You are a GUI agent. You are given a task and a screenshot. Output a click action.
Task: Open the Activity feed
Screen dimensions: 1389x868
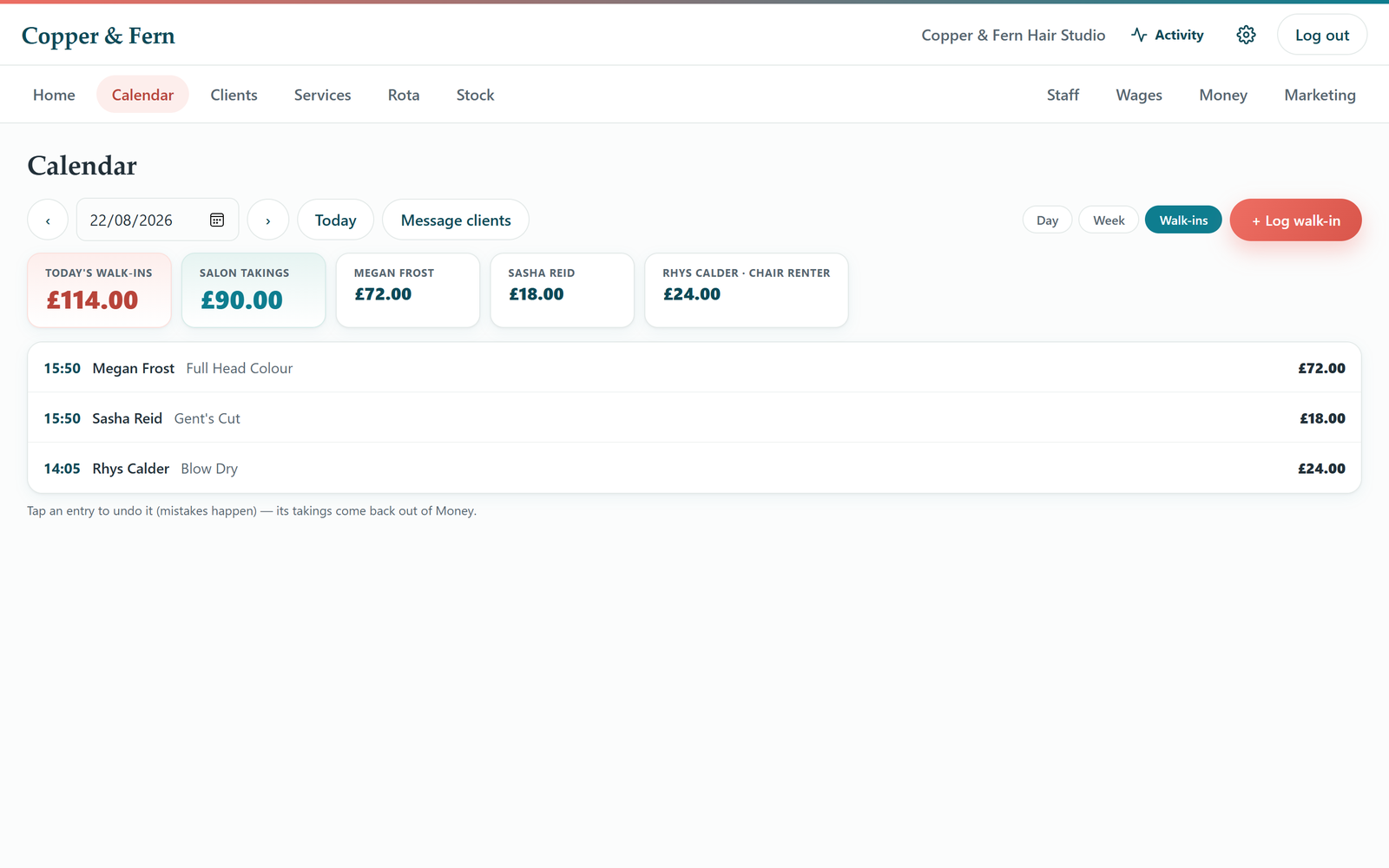(1168, 35)
